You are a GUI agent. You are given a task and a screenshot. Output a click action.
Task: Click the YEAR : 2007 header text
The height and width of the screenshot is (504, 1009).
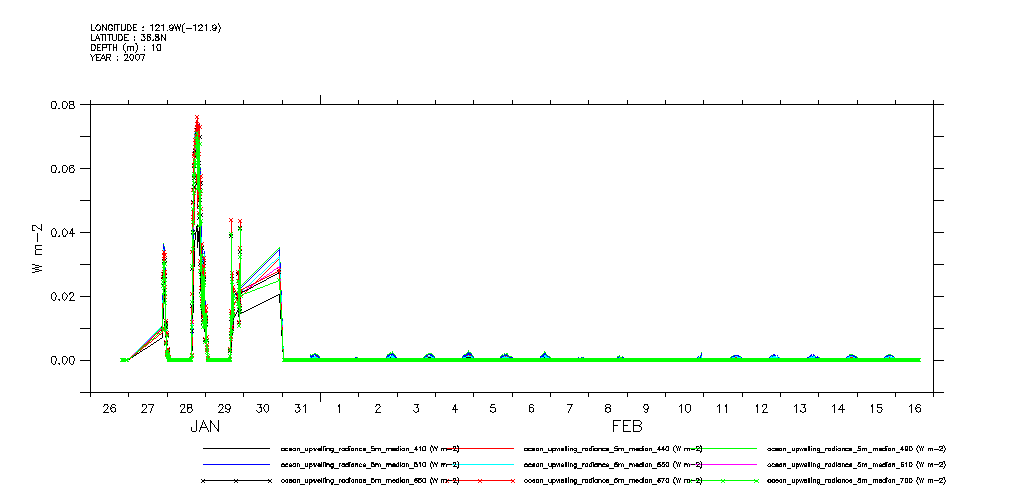tap(118, 58)
